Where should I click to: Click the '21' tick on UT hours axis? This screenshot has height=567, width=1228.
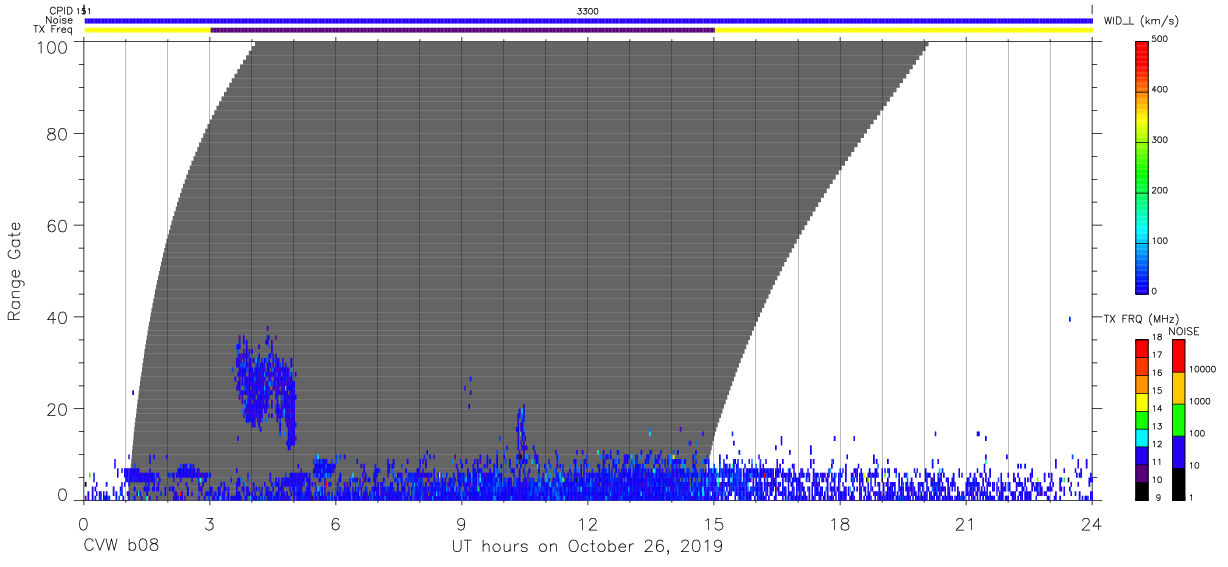point(966,523)
